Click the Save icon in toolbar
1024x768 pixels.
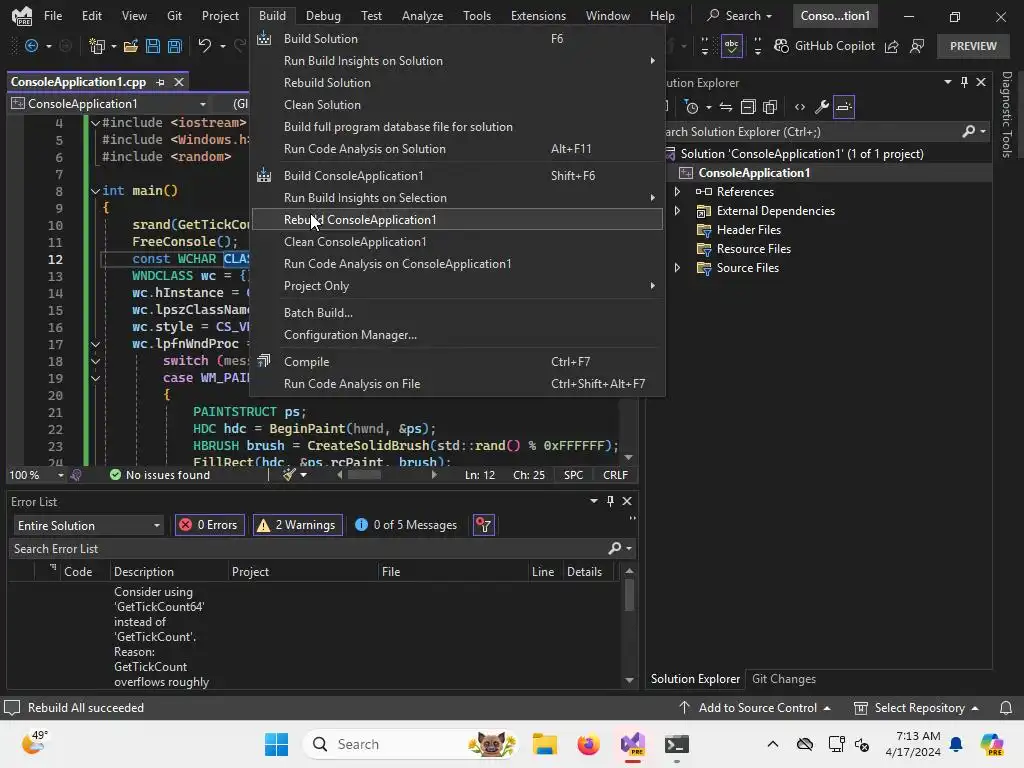[153, 46]
